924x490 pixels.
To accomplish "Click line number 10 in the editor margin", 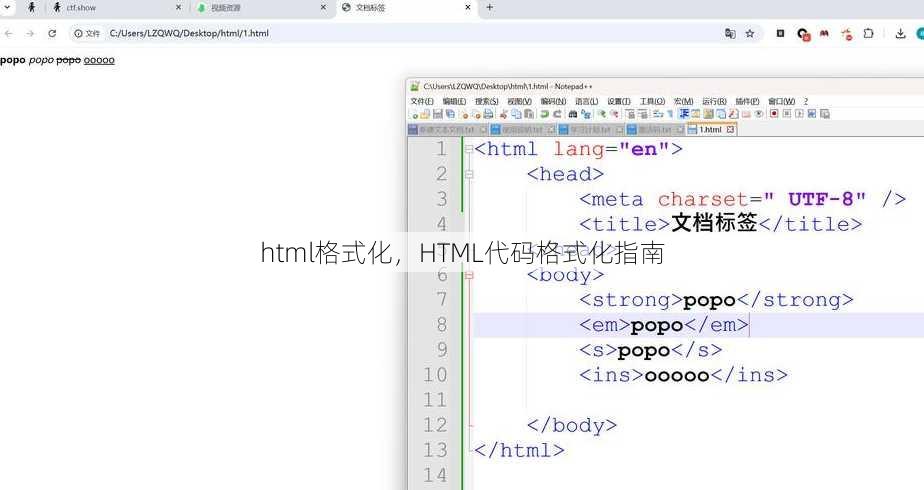I will click(x=435, y=375).
